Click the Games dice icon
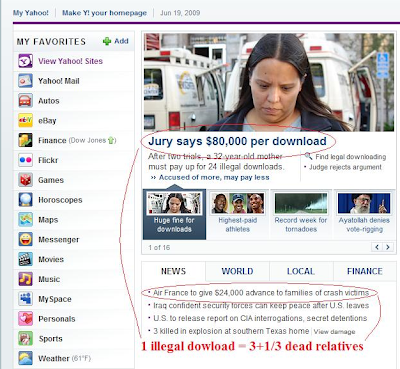 click(25, 180)
